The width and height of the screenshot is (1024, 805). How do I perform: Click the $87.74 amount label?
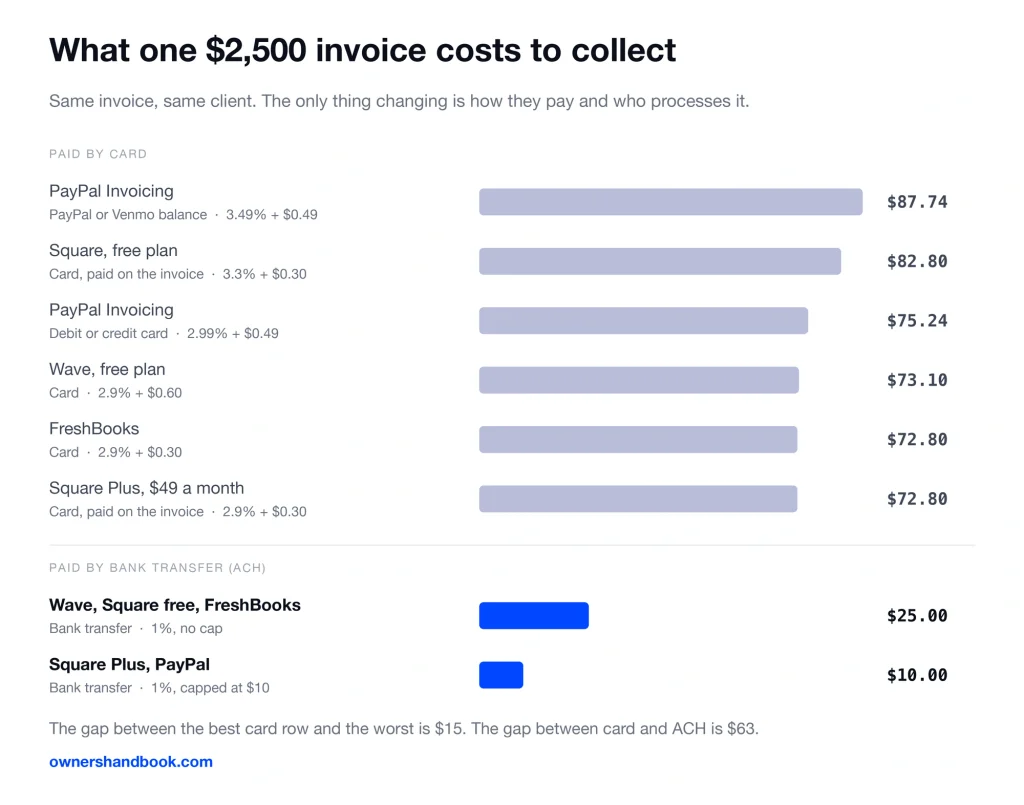[x=917, y=202]
